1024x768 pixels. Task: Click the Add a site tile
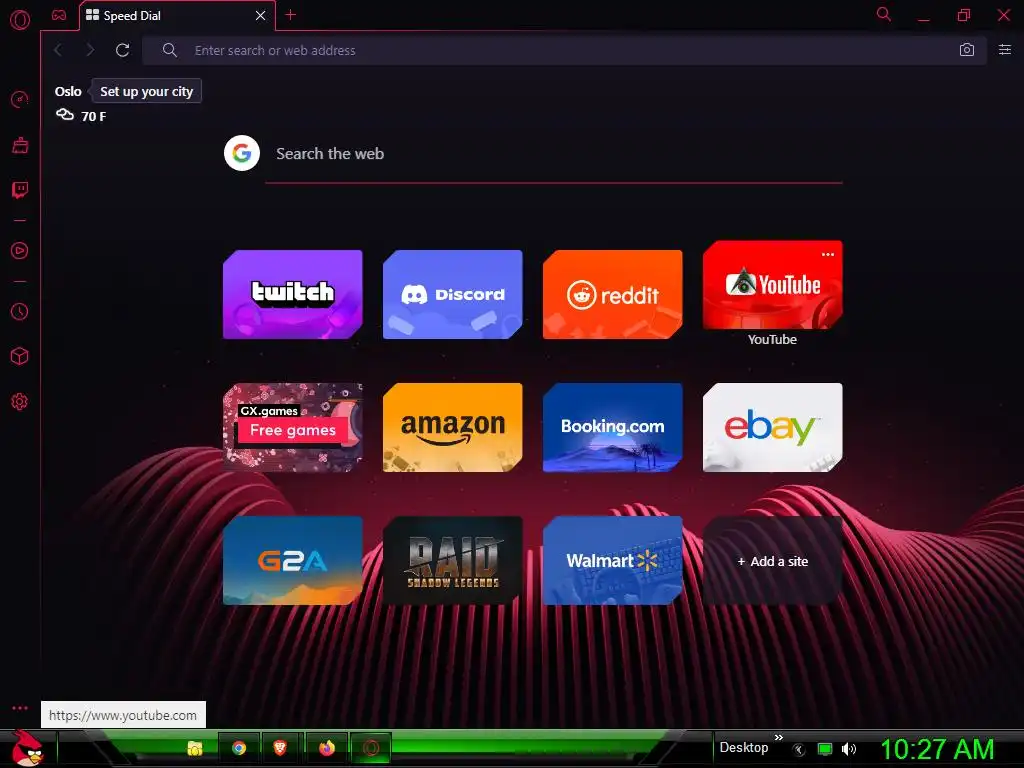point(773,561)
